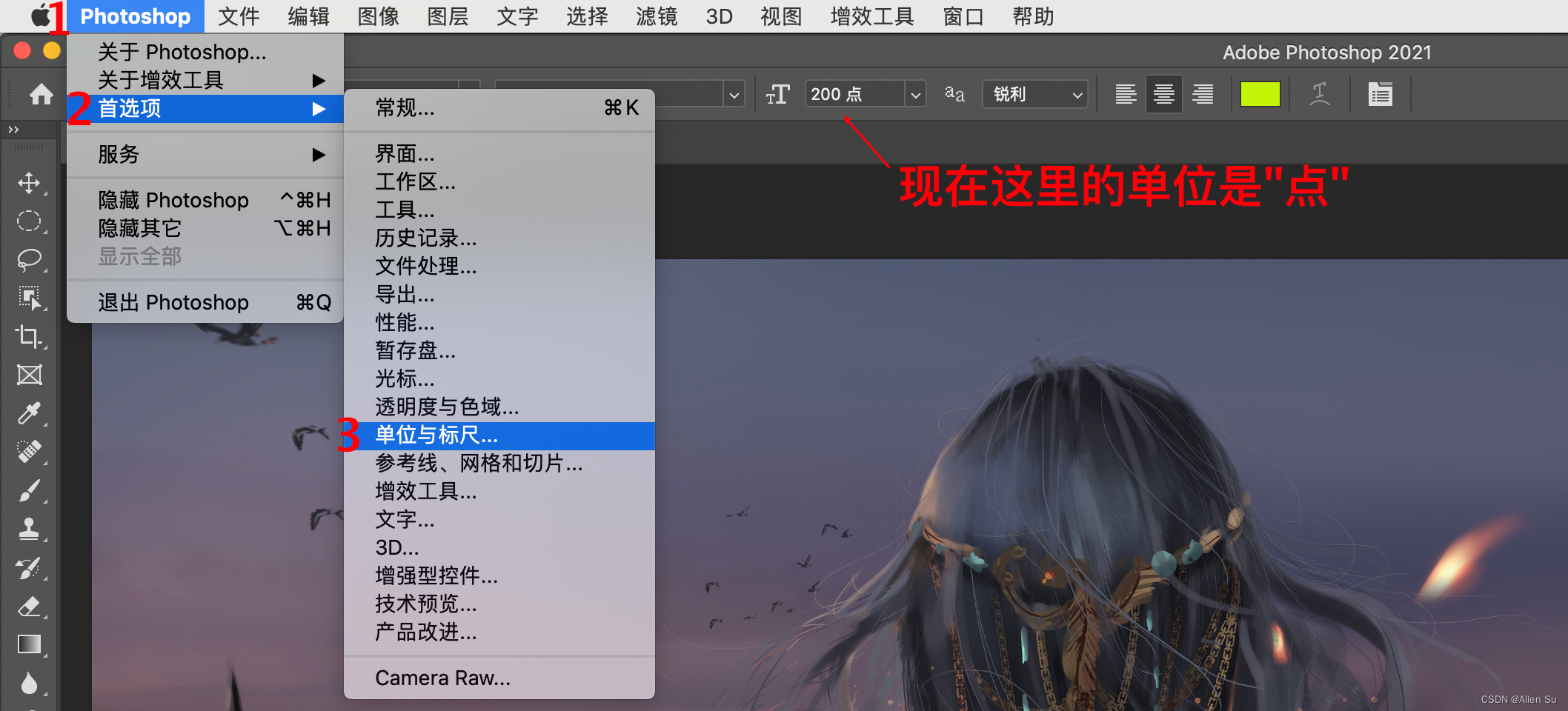Open the 视图 menu
Viewport: 1568px width, 711px height.
782,16
